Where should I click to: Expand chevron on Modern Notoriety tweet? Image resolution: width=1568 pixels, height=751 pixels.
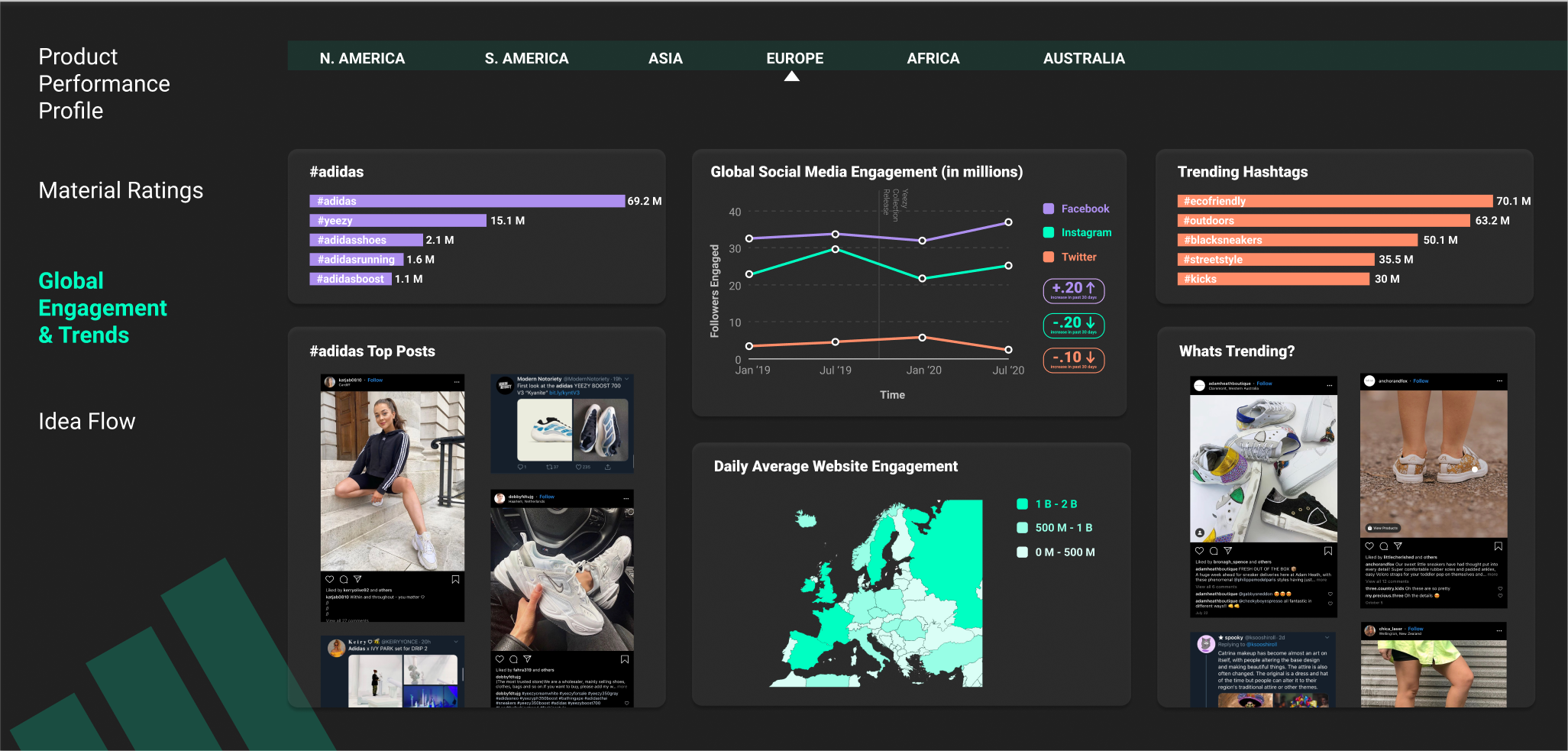tap(627, 379)
